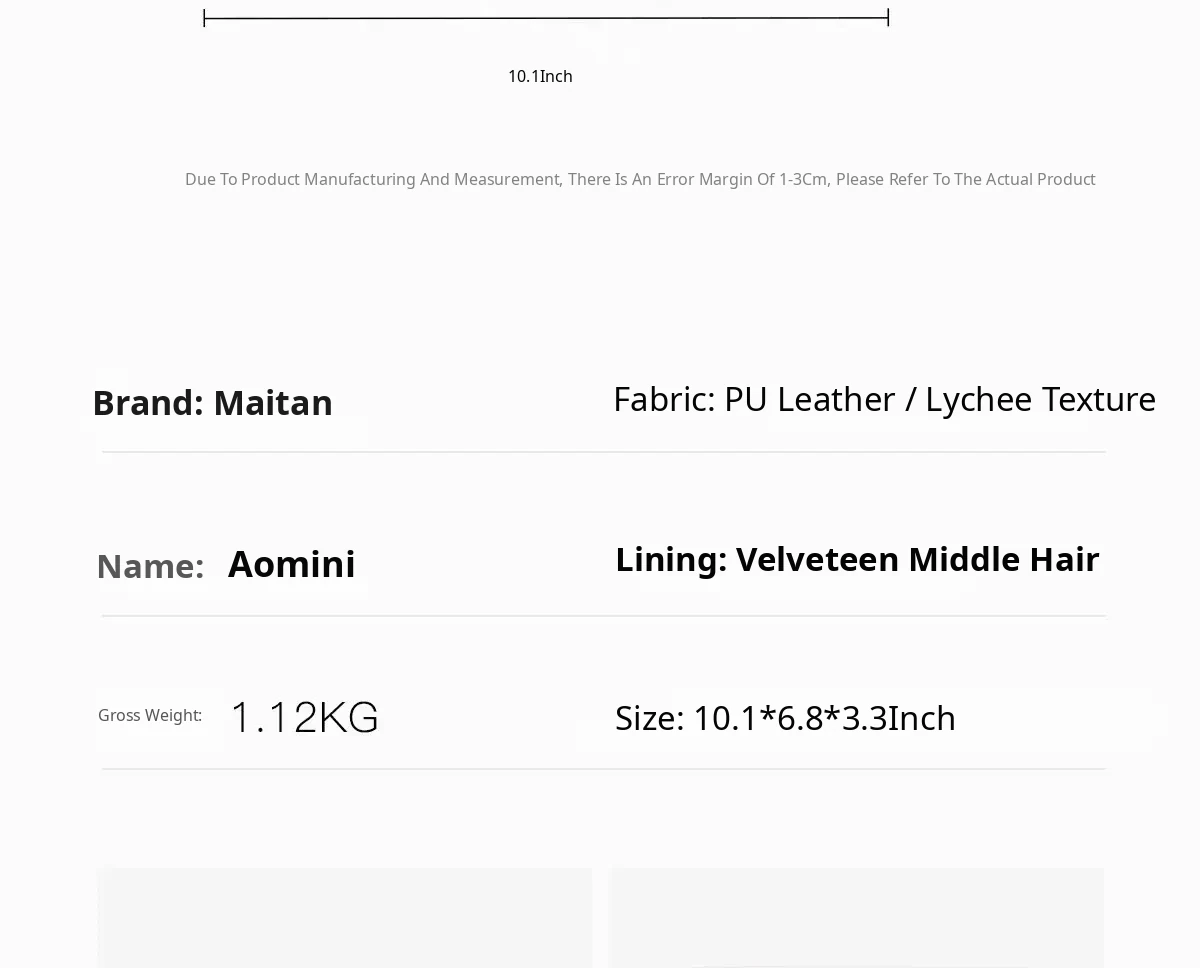Click the horizontal width dimension line
The image size is (1200, 968).
coord(546,18)
